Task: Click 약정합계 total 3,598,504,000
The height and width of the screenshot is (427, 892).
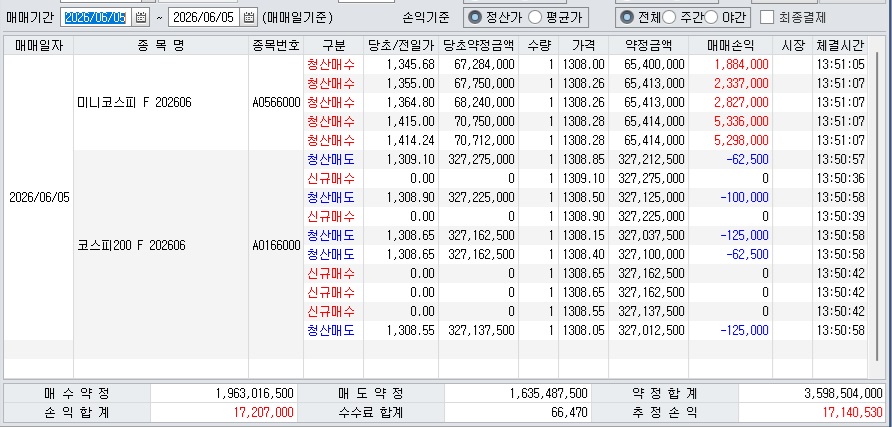Action: click(844, 393)
